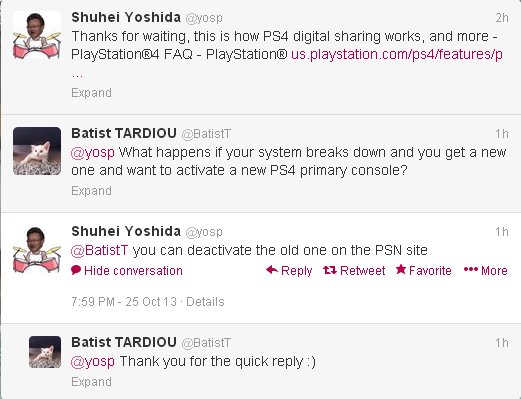
Task: Click the Batist TARDIOU name on last tweet
Action: (124, 342)
